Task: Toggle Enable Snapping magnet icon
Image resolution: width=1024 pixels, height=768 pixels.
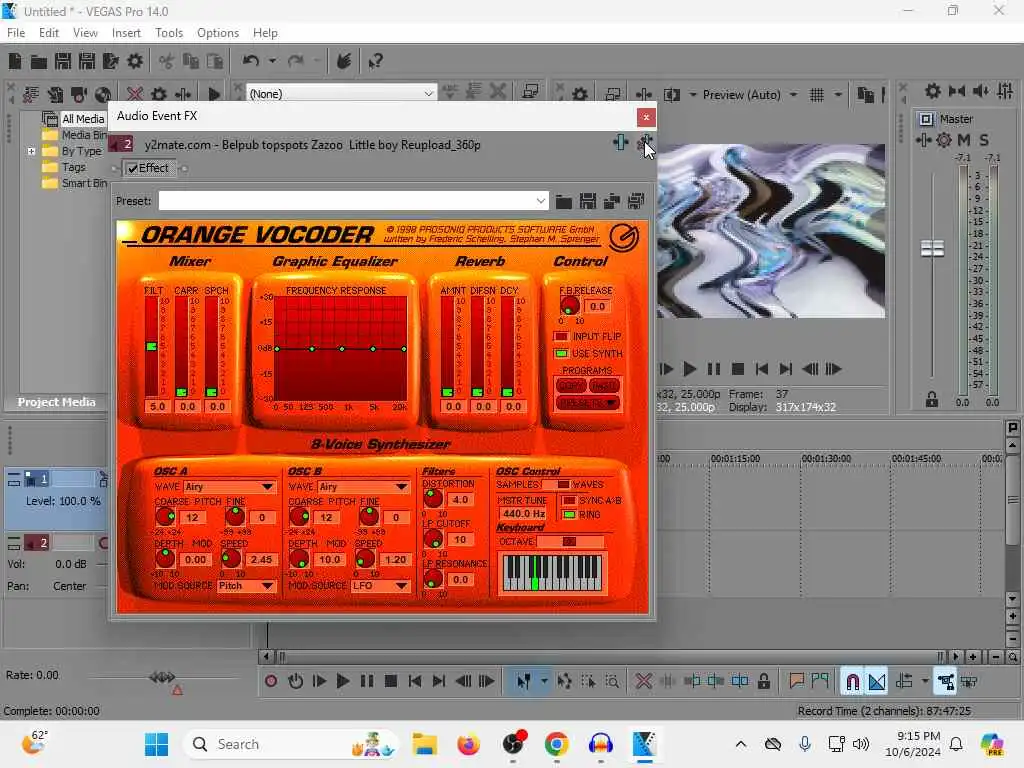Action: [852, 681]
